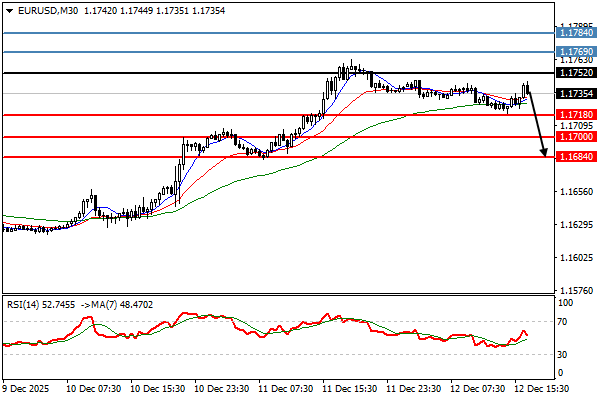Click the 1.17000 red level tag
The width and height of the screenshot is (600, 400).
coord(575,136)
